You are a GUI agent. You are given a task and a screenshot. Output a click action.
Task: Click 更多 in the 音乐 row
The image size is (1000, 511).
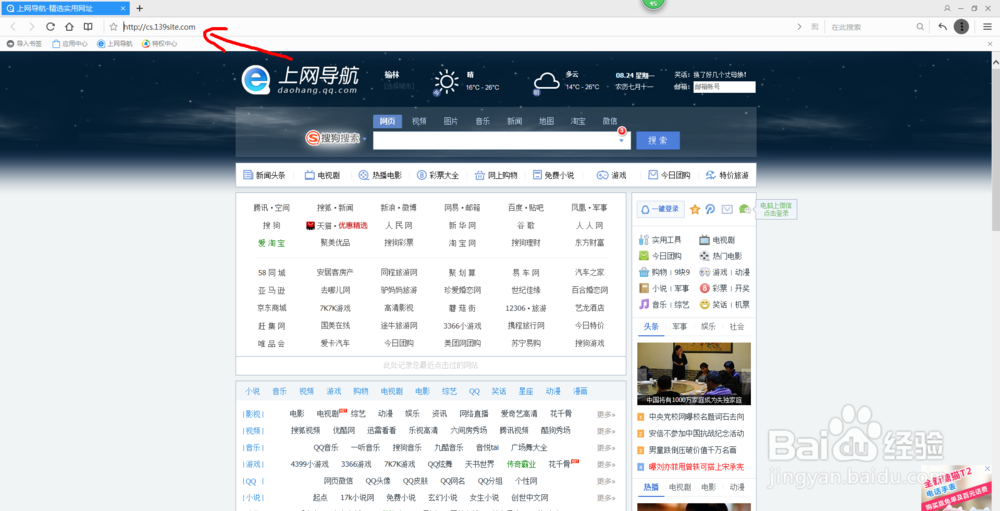[x=606, y=447]
